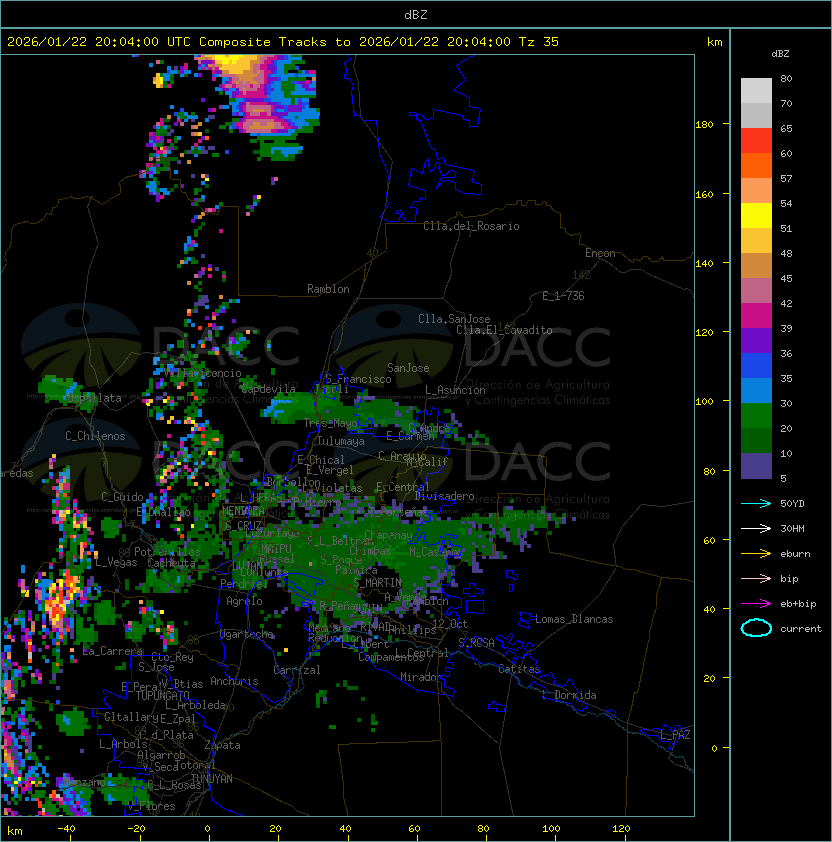Click the 'C_Guido' map label
Viewport: 832px width, 842px height.
click(122, 497)
